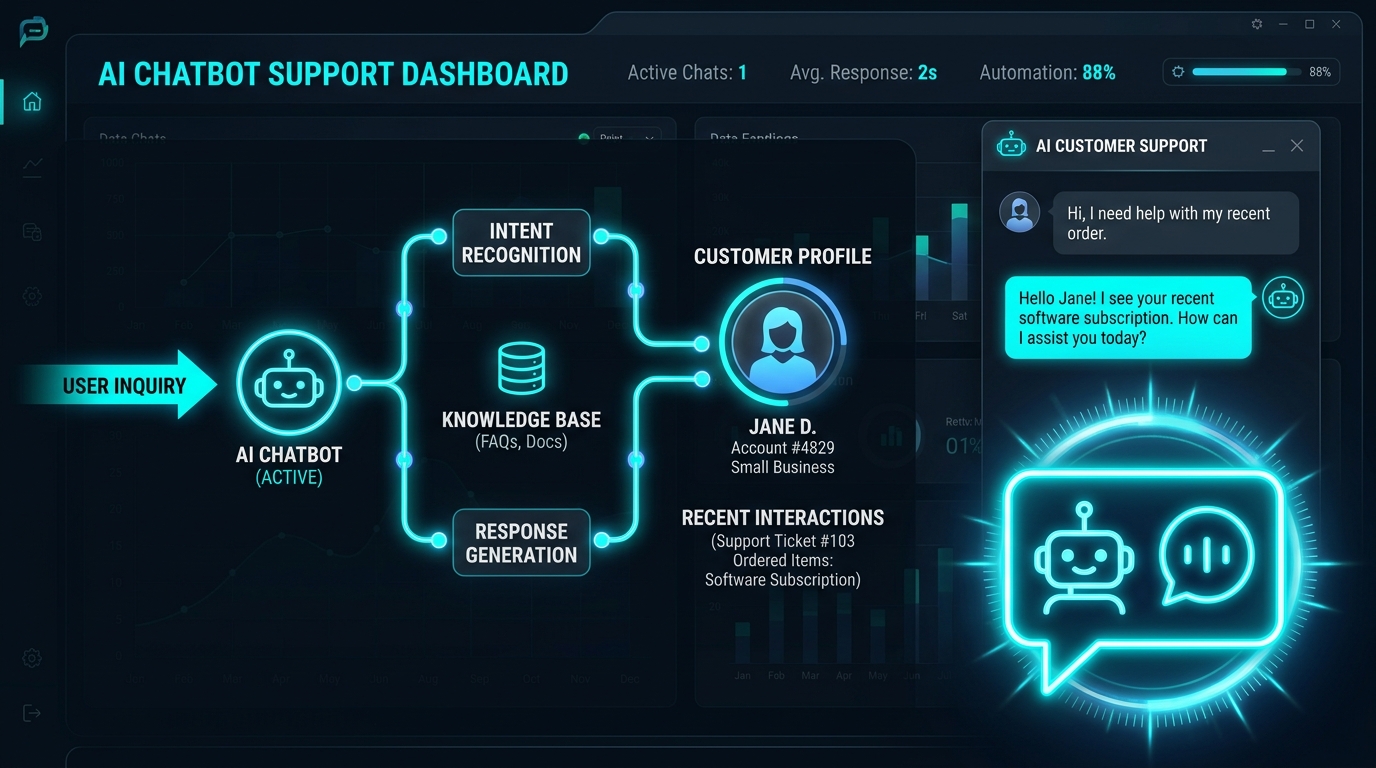Screen dimensions: 1376x768
Task: Click the Intent Recognition node
Action: [x=521, y=242]
